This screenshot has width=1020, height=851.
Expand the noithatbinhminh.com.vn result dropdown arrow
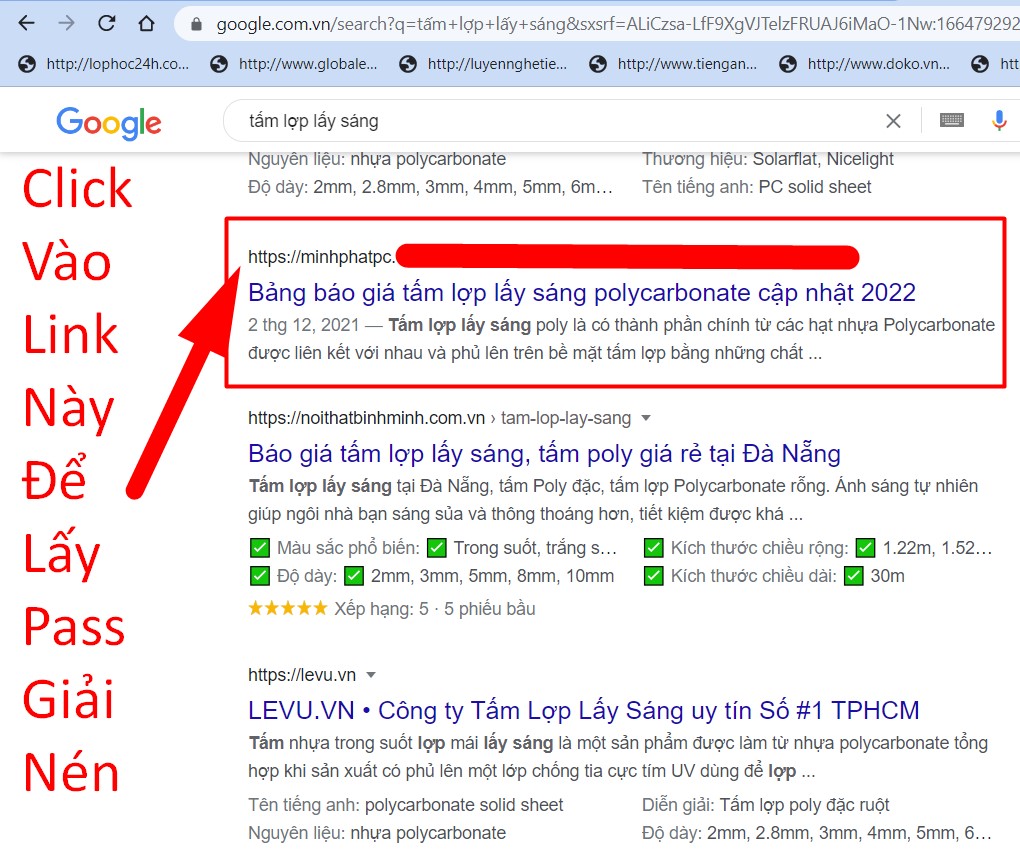coord(646,418)
